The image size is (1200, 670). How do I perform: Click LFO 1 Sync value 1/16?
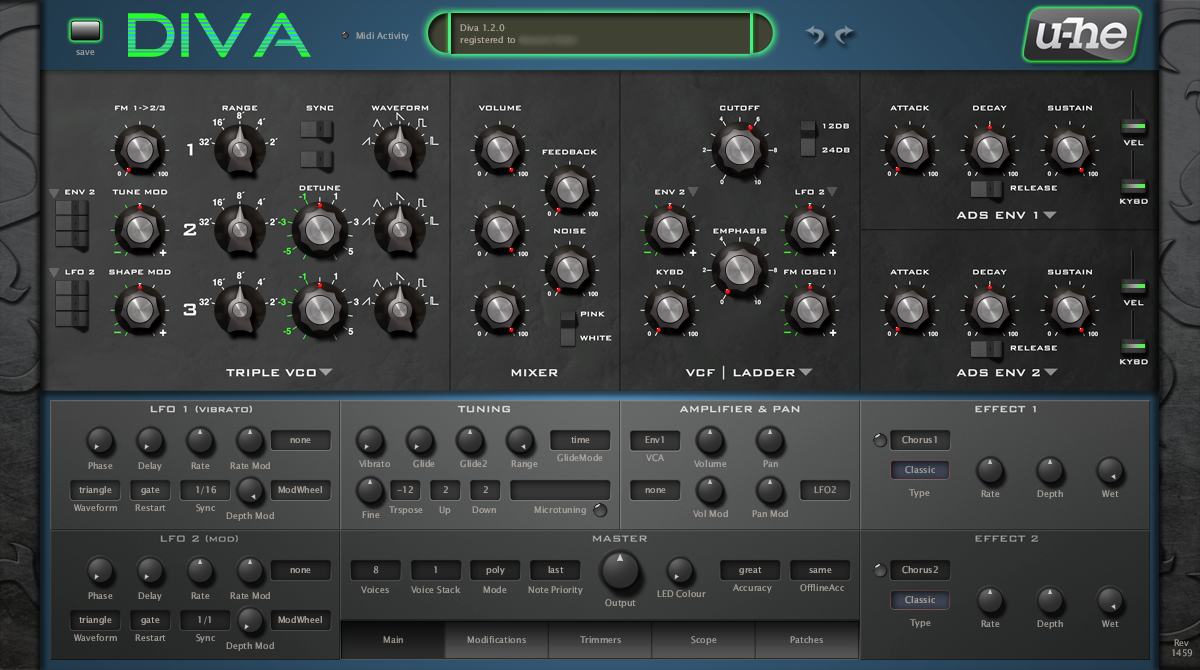205,490
